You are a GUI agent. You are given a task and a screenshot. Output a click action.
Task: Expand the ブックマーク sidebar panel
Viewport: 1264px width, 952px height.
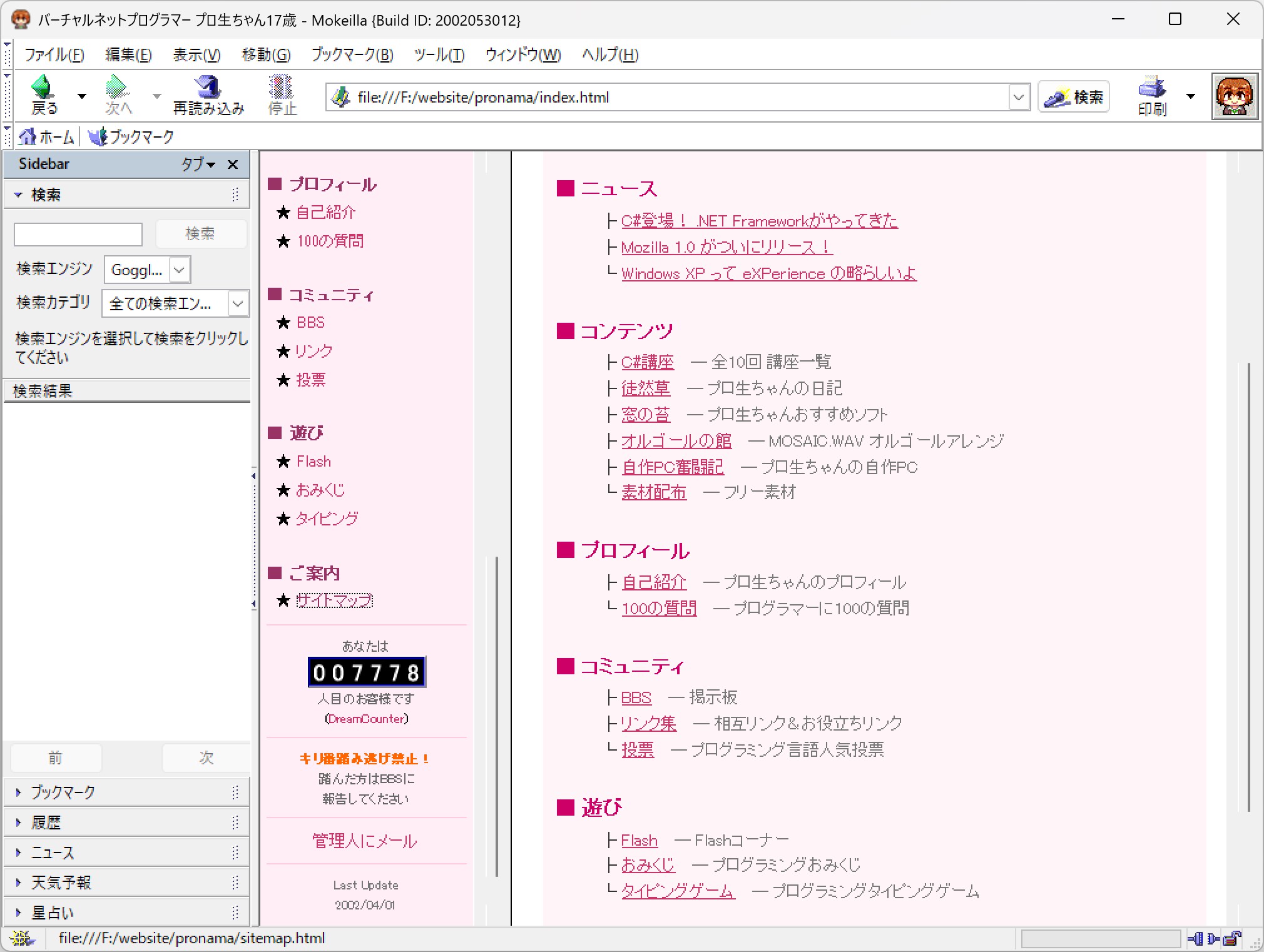(x=63, y=792)
